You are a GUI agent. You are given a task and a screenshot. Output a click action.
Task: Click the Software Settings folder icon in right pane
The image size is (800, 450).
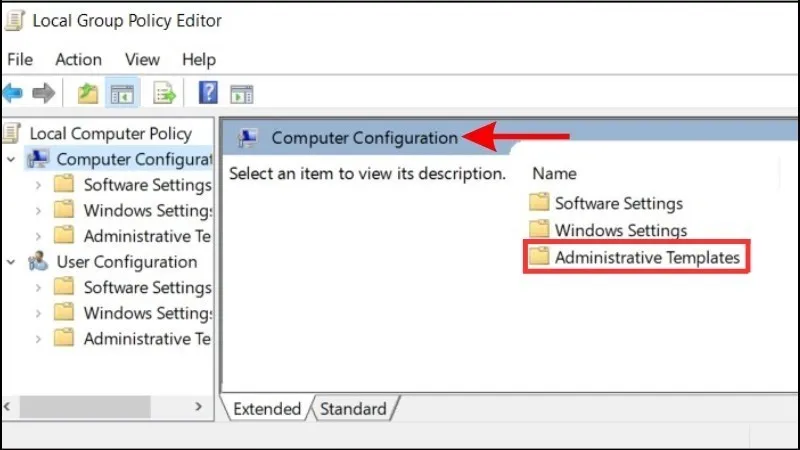pyautogui.click(x=539, y=202)
